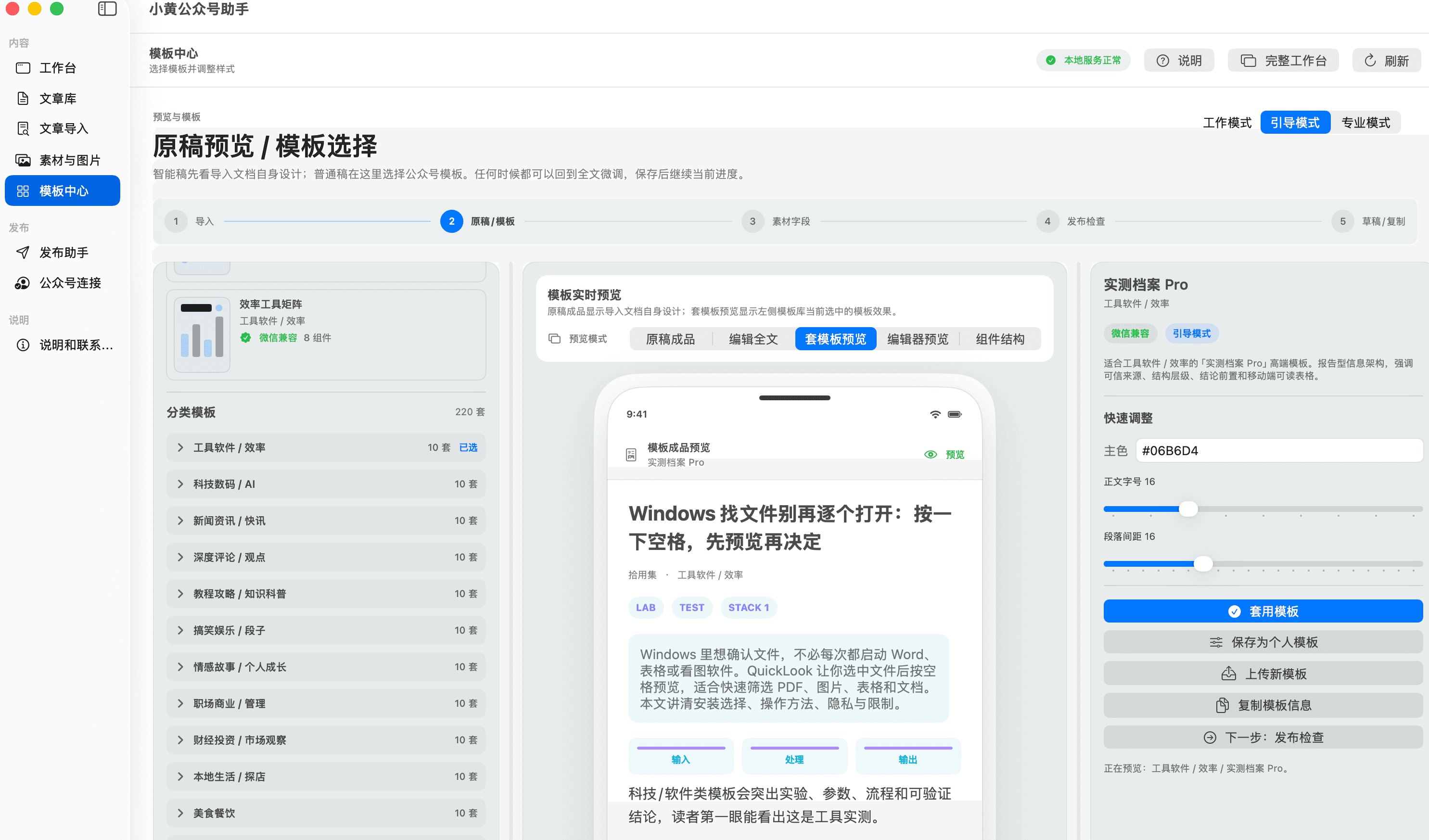Select 模板中心 in the sidebar
The height and width of the screenshot is (840, 1429).
point(63,191)
